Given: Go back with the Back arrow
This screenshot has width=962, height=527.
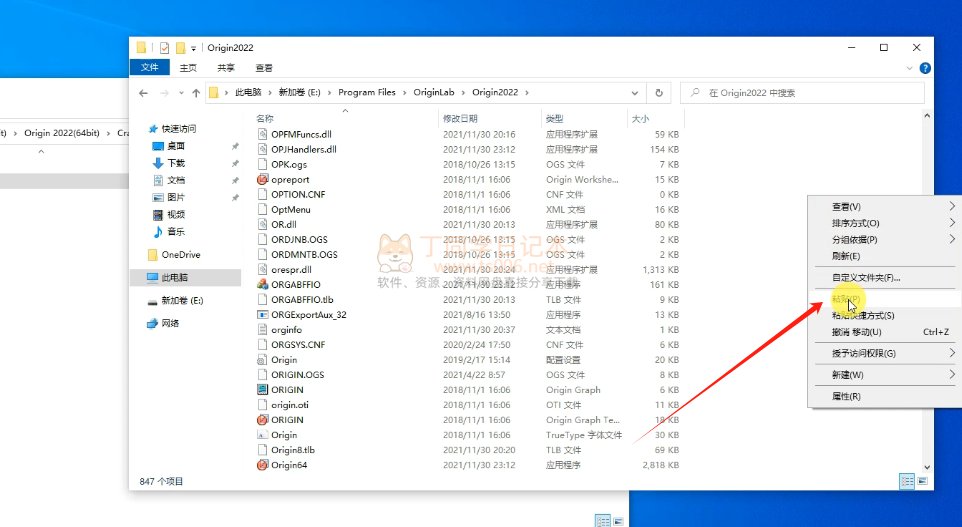Looking at the screenshot, I should (x=143, y=93).
